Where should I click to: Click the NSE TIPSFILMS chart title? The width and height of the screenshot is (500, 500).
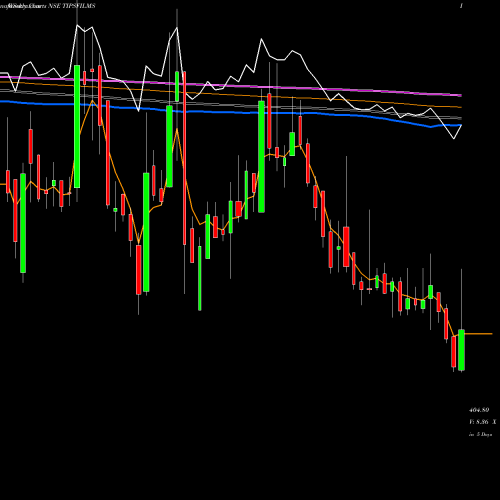[x=72, y=6]
